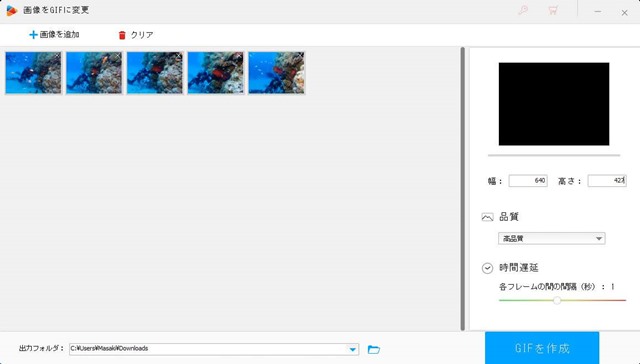
Task: Click the 幅 width input field
Action: (x=528, y=181)
